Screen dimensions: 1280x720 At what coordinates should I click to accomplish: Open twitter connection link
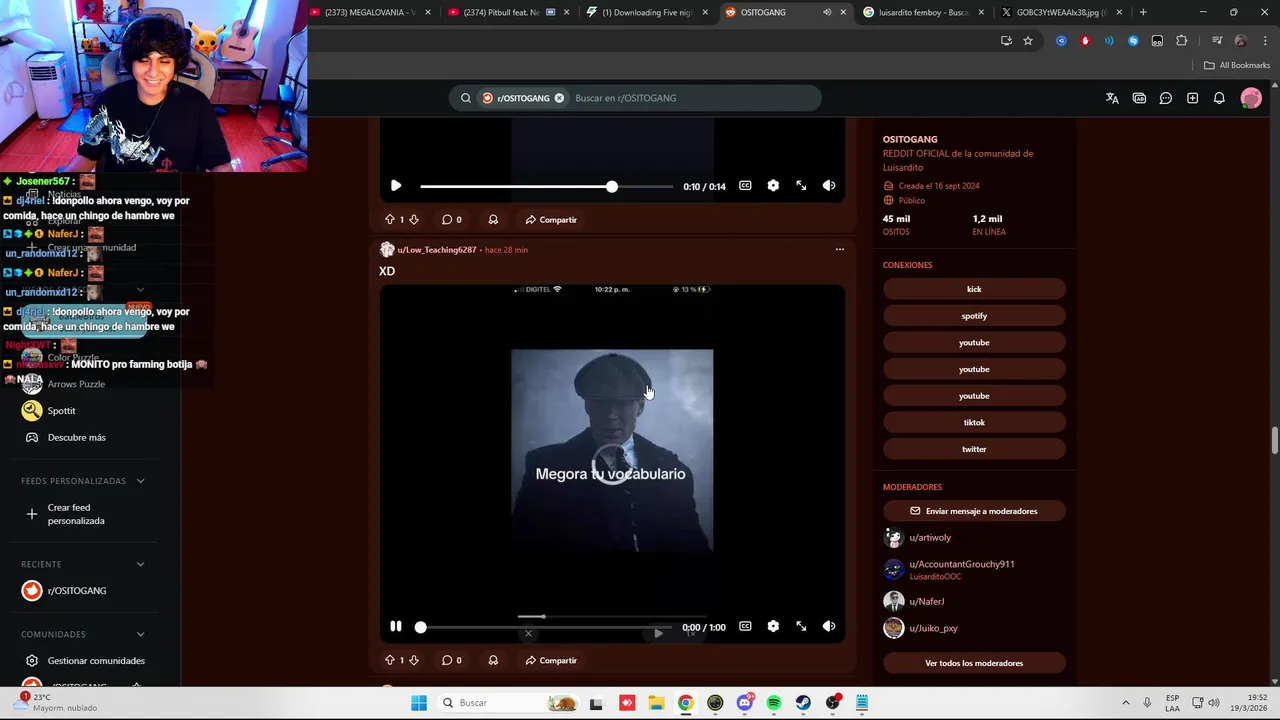pyautogui.click(x=974, y=449)
